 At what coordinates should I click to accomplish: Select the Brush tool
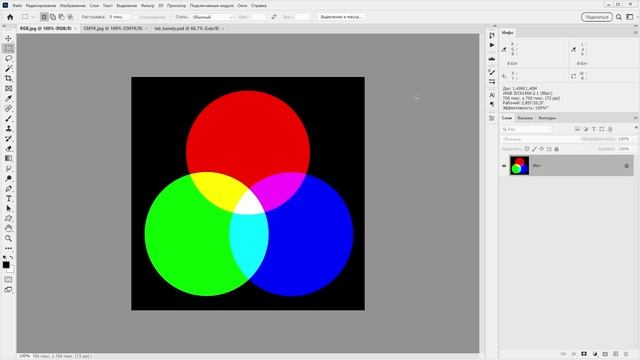click(x=8, y=118)
